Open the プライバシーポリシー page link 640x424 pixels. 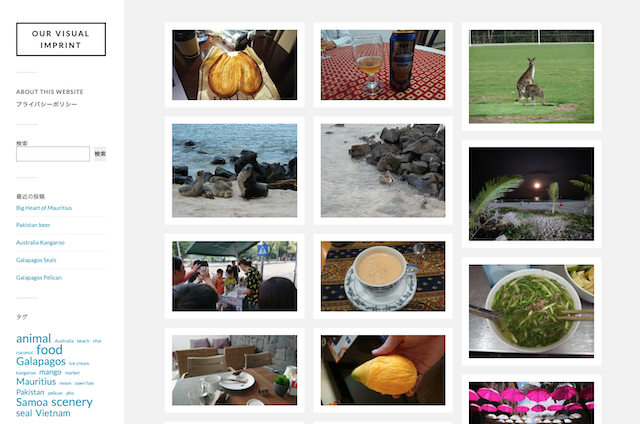[x=47, y=104]
